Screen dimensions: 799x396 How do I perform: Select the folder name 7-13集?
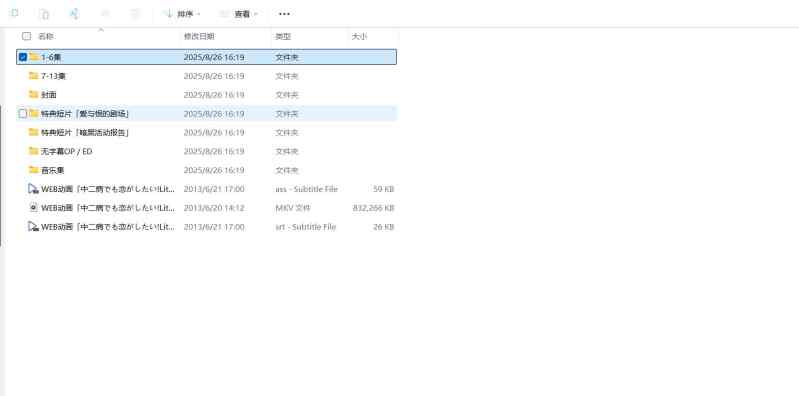pyautogui.click(x=53, y=76)
